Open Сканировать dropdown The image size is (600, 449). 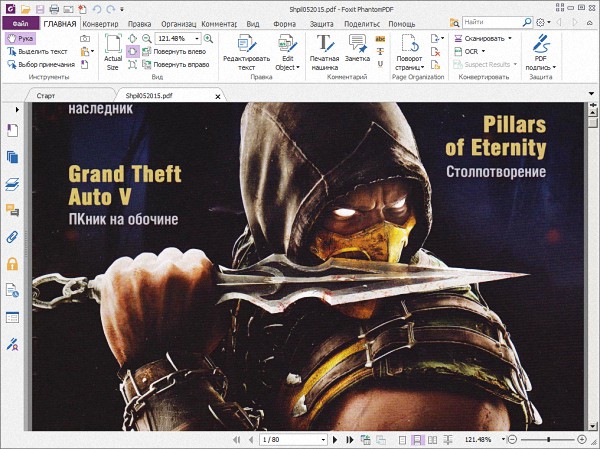pyautogui.click(x=483, y=38)
